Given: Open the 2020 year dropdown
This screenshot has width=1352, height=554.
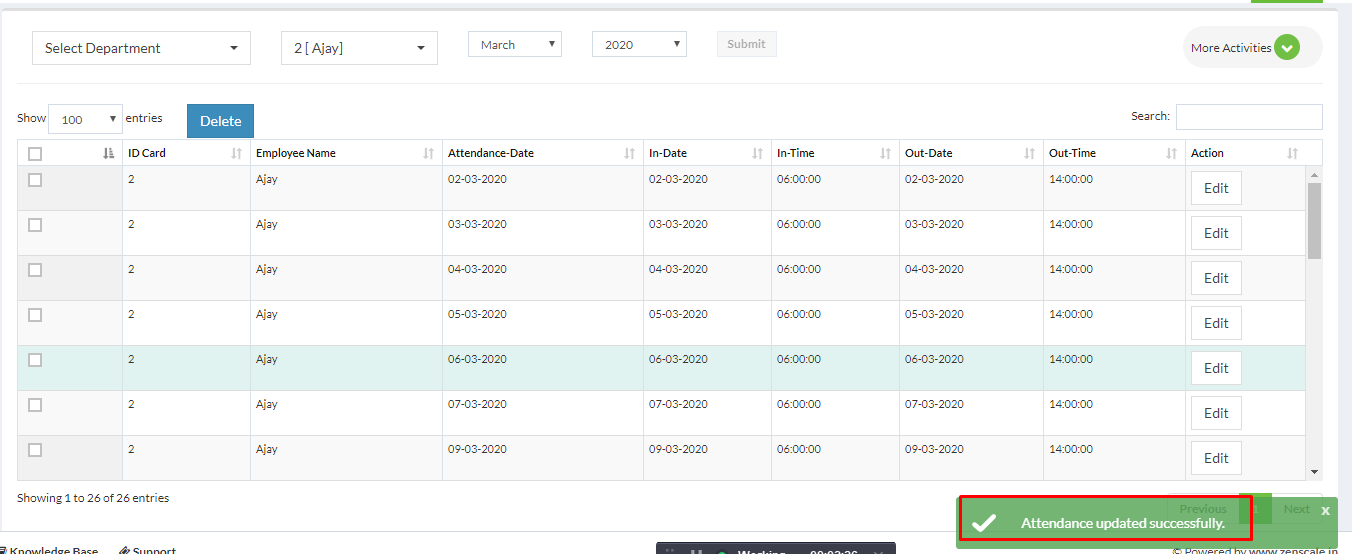Looking at the screenshot, I should (x=639, y=44).
